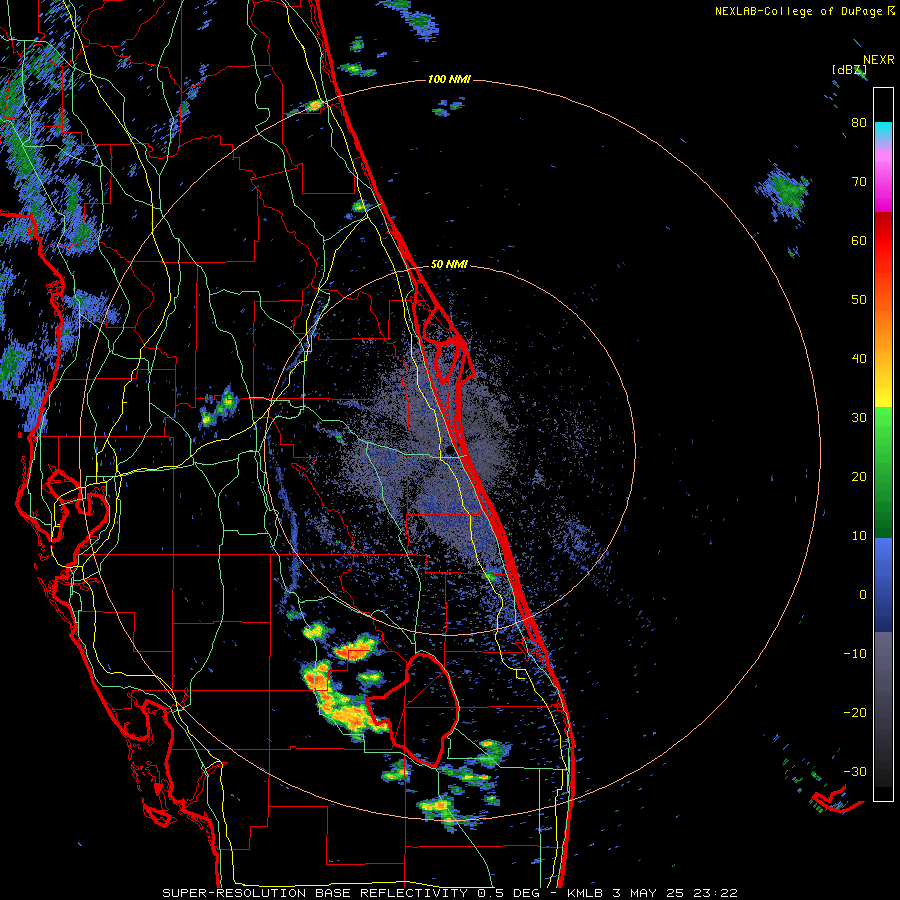Click the [dBZ] legend title
The height and width of the screenshot is (900, 900).
pyautogui.click(x=849, y=69)
